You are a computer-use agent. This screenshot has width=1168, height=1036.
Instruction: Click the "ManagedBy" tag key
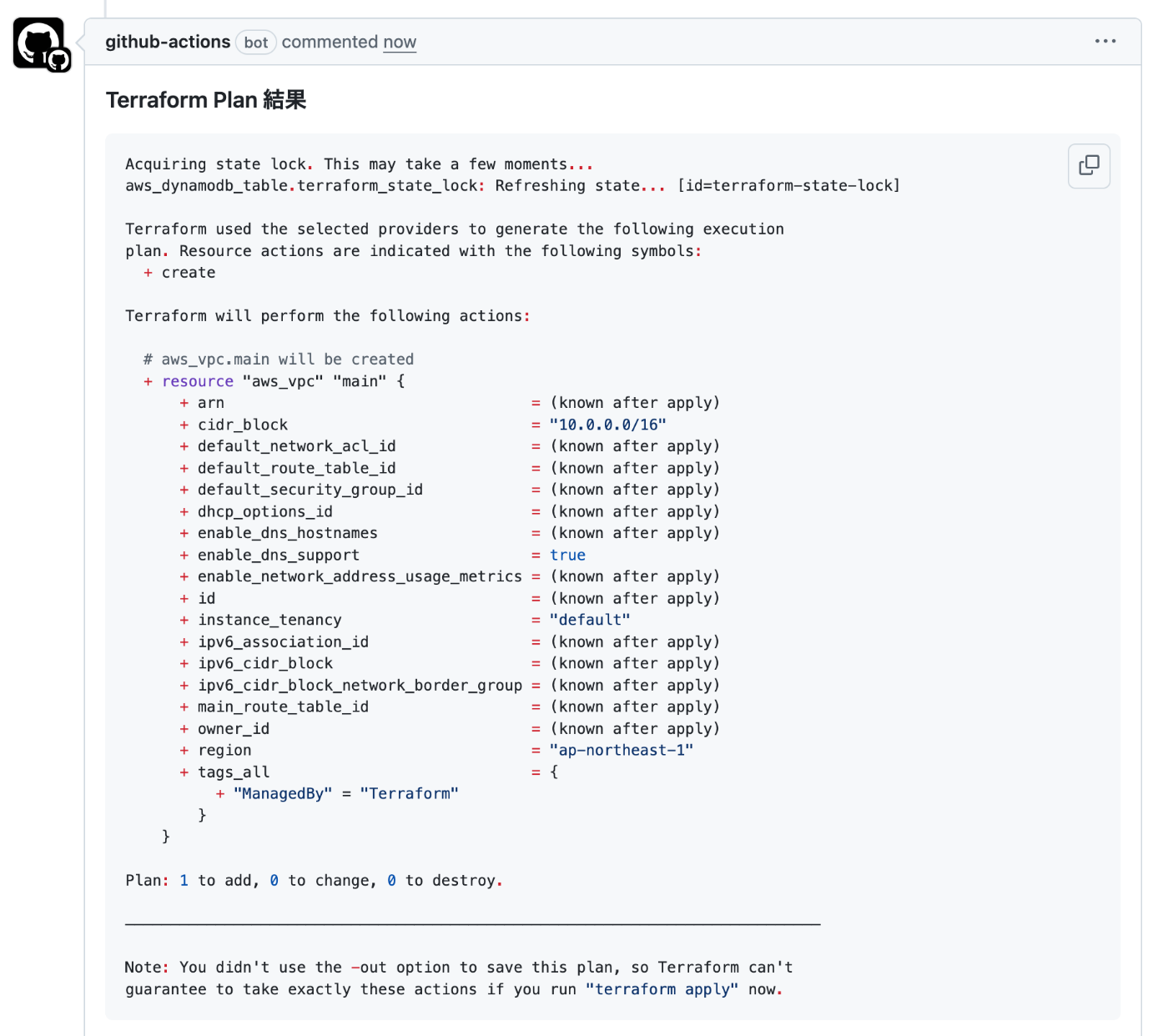283,793
